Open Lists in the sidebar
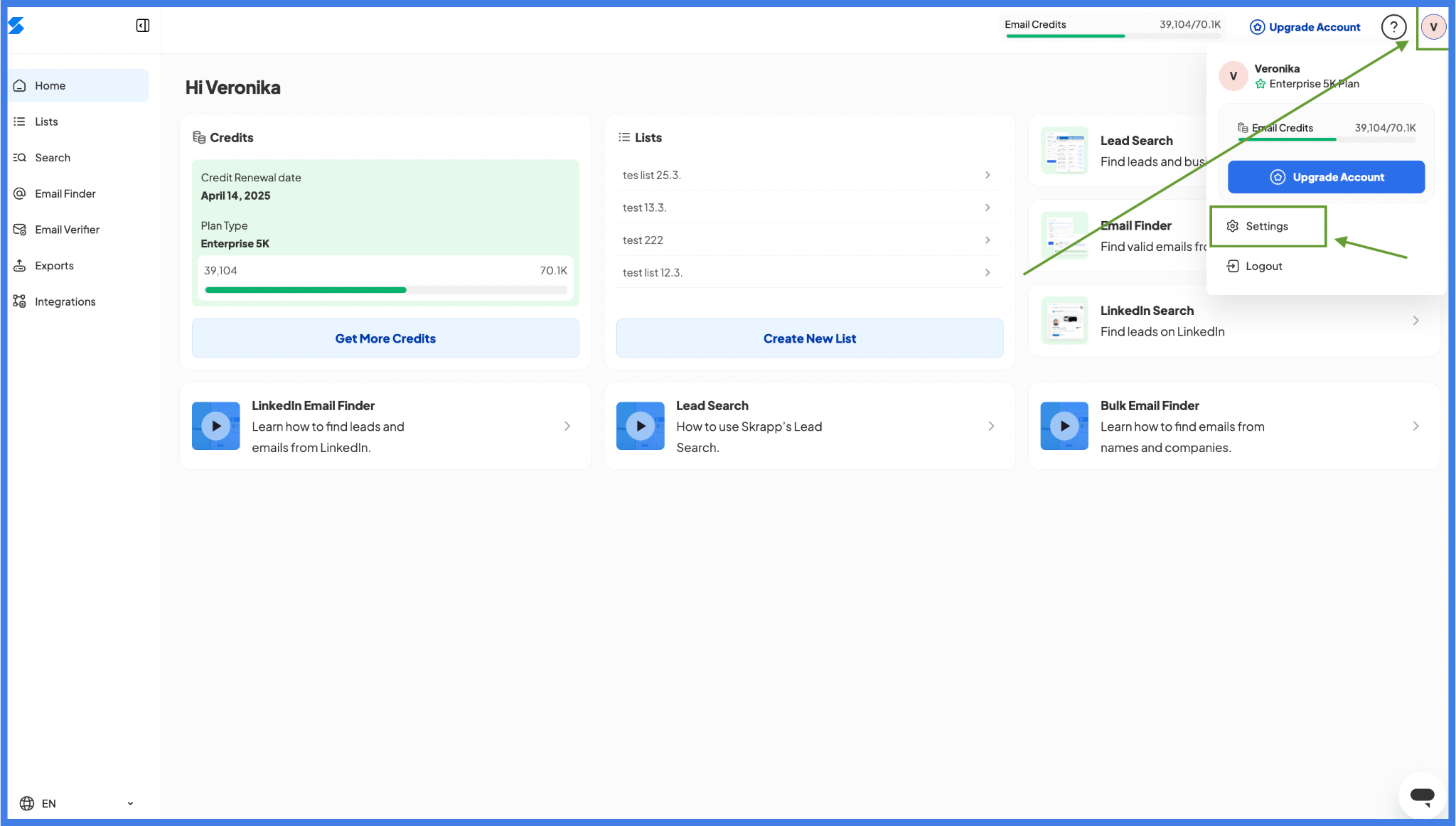1456x826 pixels. tap(79, 122)
